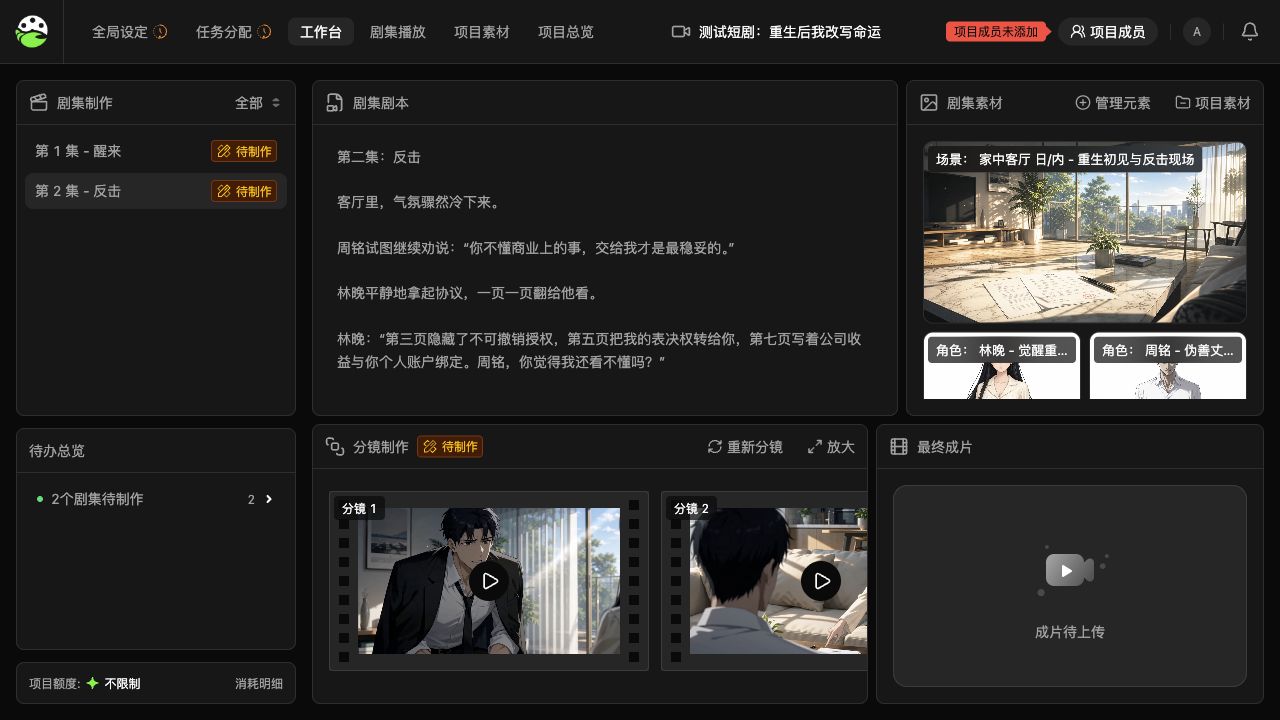Image resolution: width=1280 pixels, height=720 pixels.
Task: Click the edit icon in 第 1 集 status badge
Action: click(x=224, y=152)
